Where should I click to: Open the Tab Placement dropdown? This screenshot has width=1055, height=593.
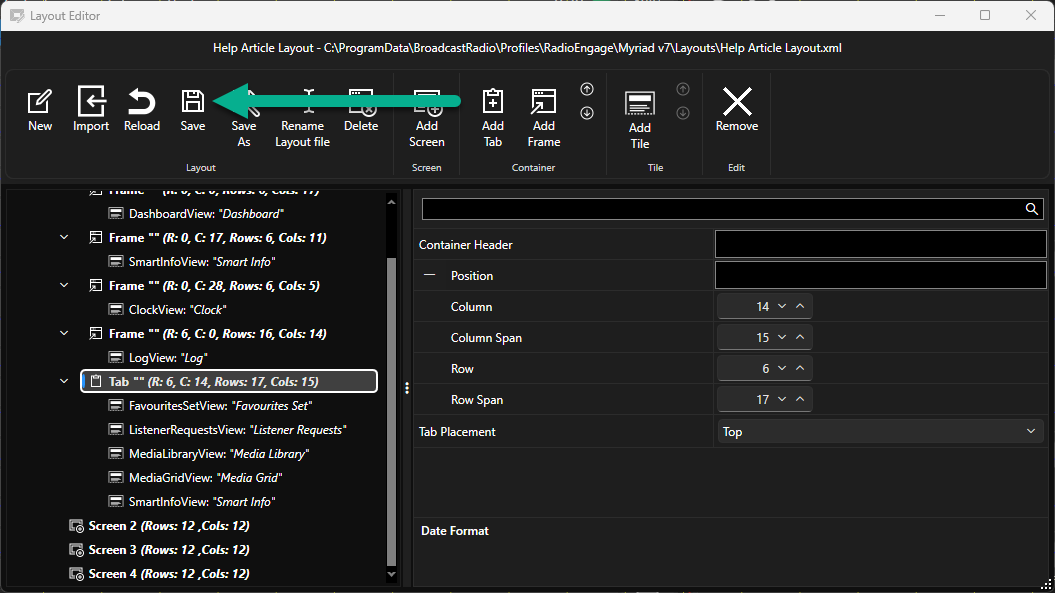click(x=880, y=431)
